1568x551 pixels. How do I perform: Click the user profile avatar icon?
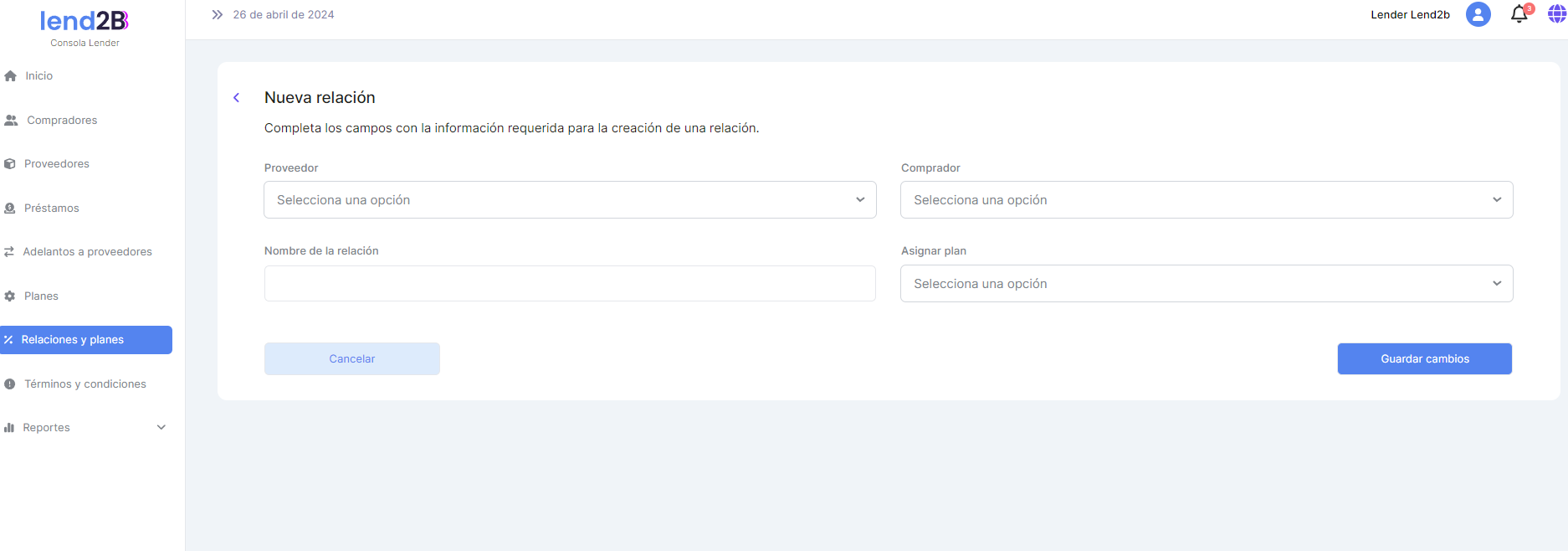tap(1478, 14)
